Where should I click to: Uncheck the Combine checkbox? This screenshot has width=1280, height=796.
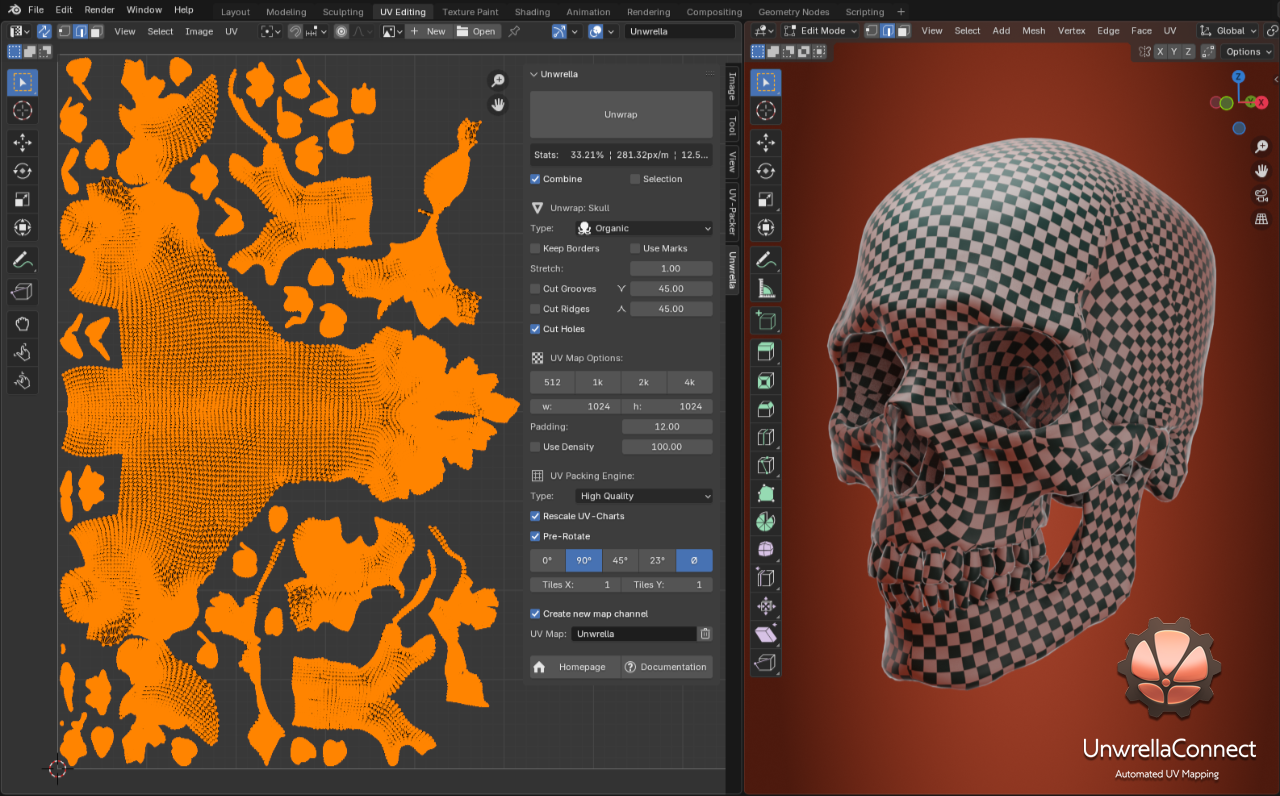pyautogui.click(x=535, y=179)
